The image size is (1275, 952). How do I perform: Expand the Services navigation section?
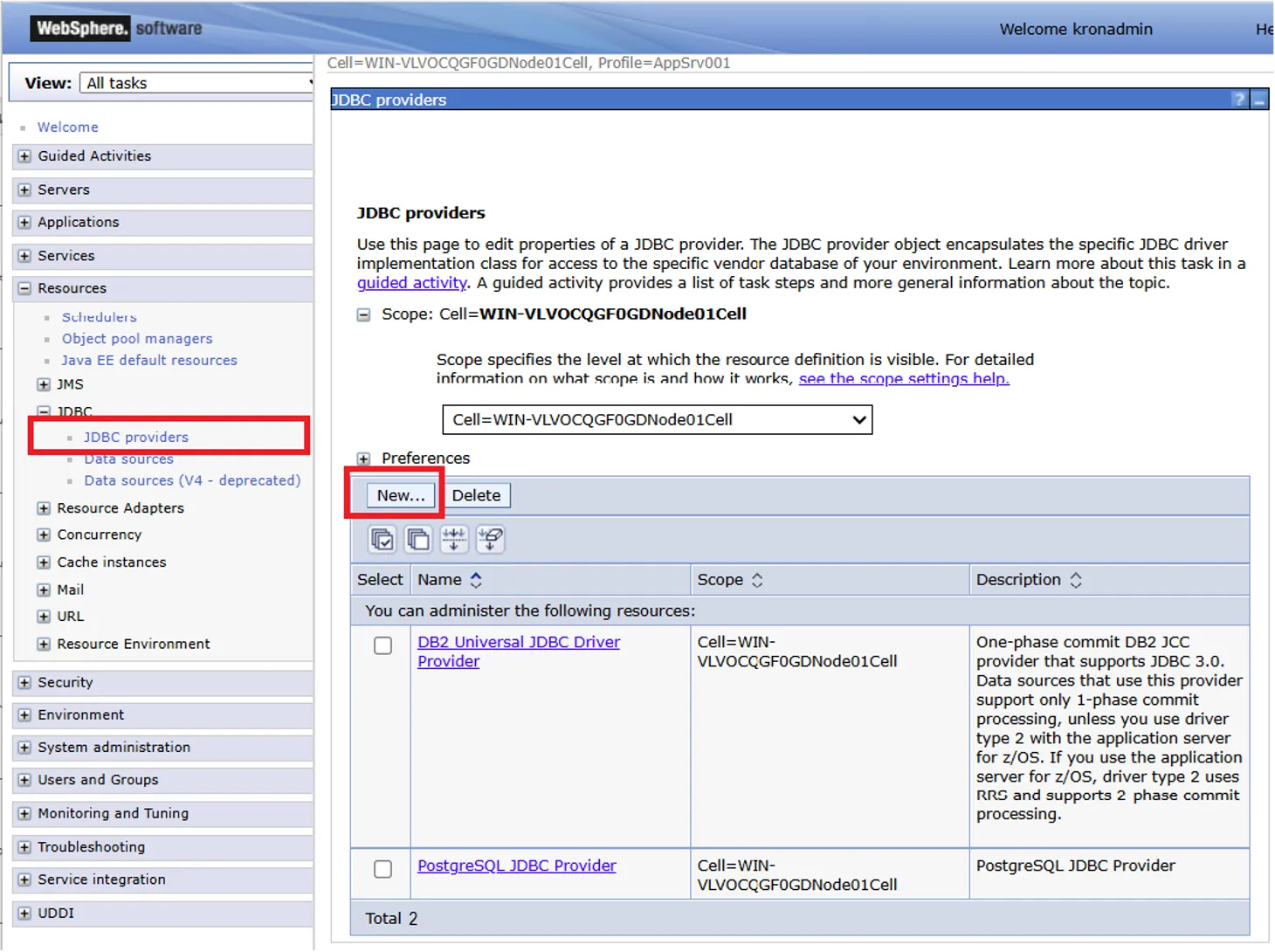(x=24, y=256)
